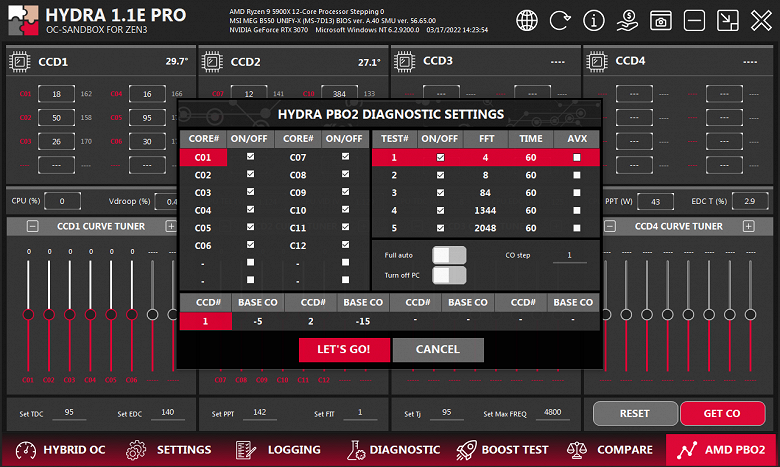The width and height of the screenshot is (780, 467).
Task: Click the CCD1 chip icon
Action: coord(18,62)
